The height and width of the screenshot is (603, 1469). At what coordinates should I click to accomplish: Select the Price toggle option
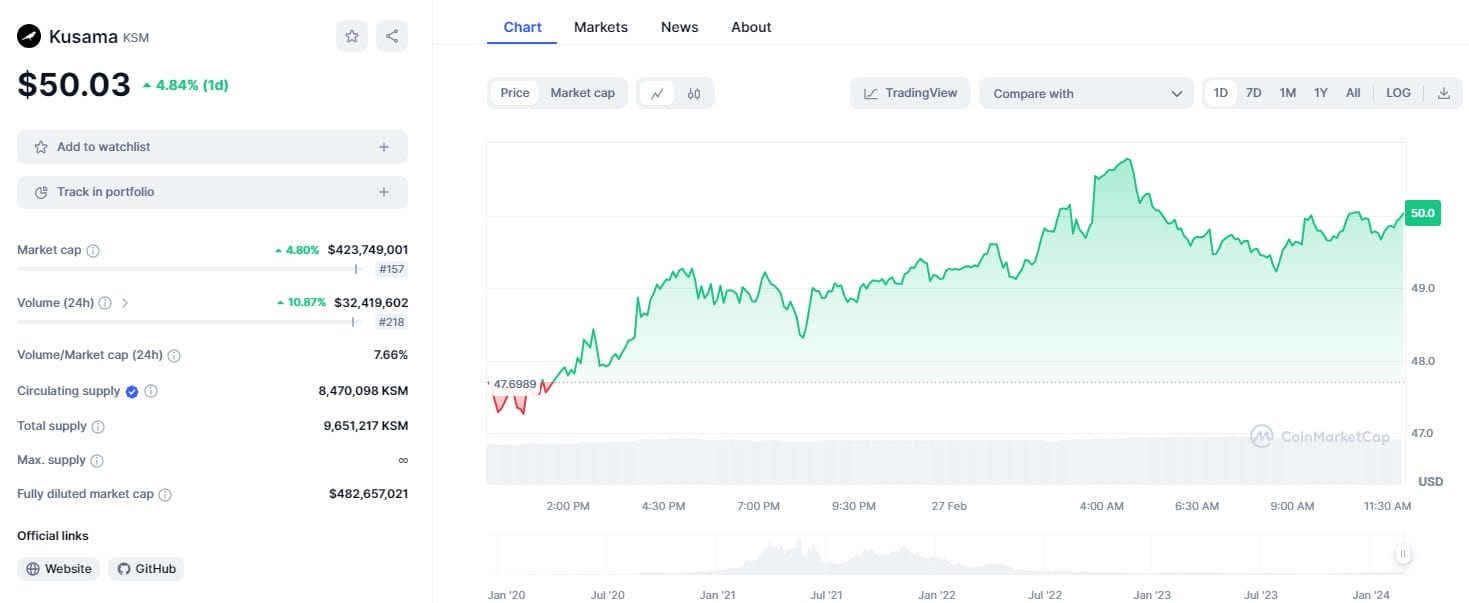tap(515, 93)
